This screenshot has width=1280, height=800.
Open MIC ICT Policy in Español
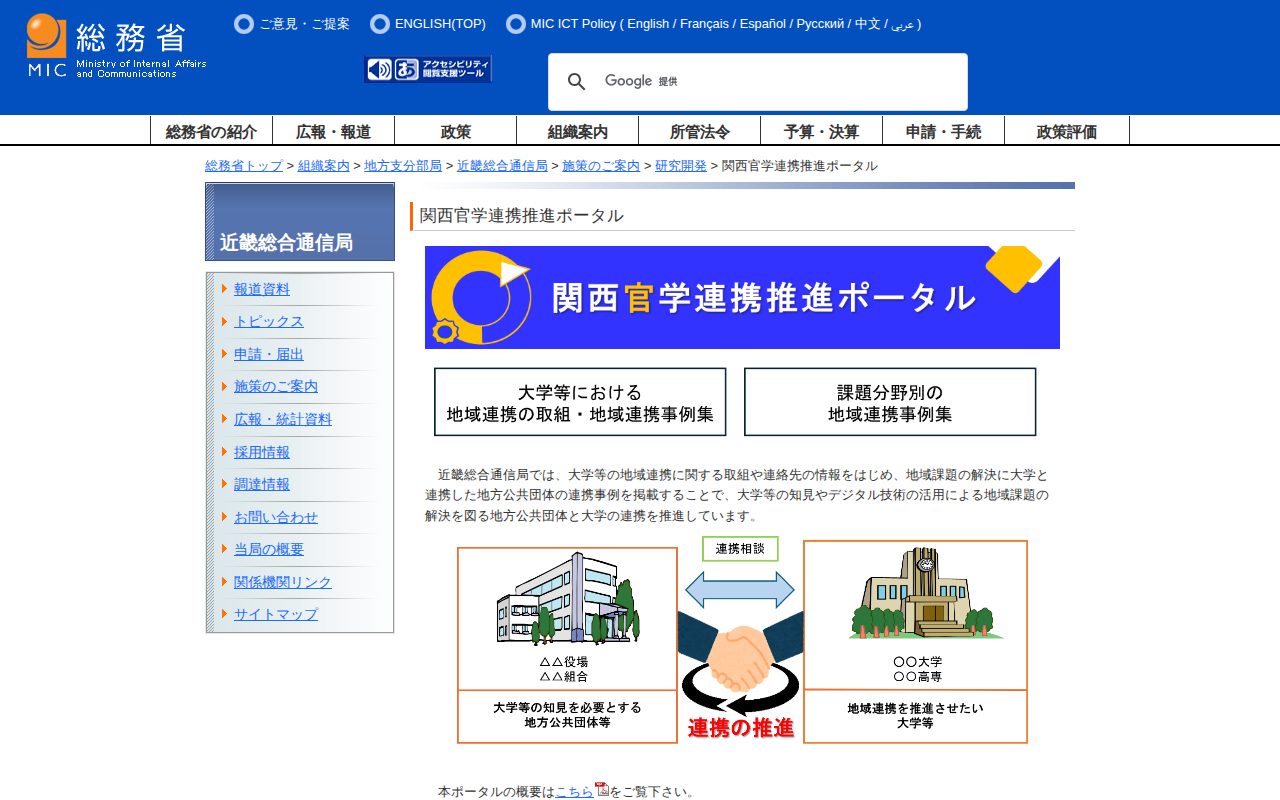click(763, 24)
